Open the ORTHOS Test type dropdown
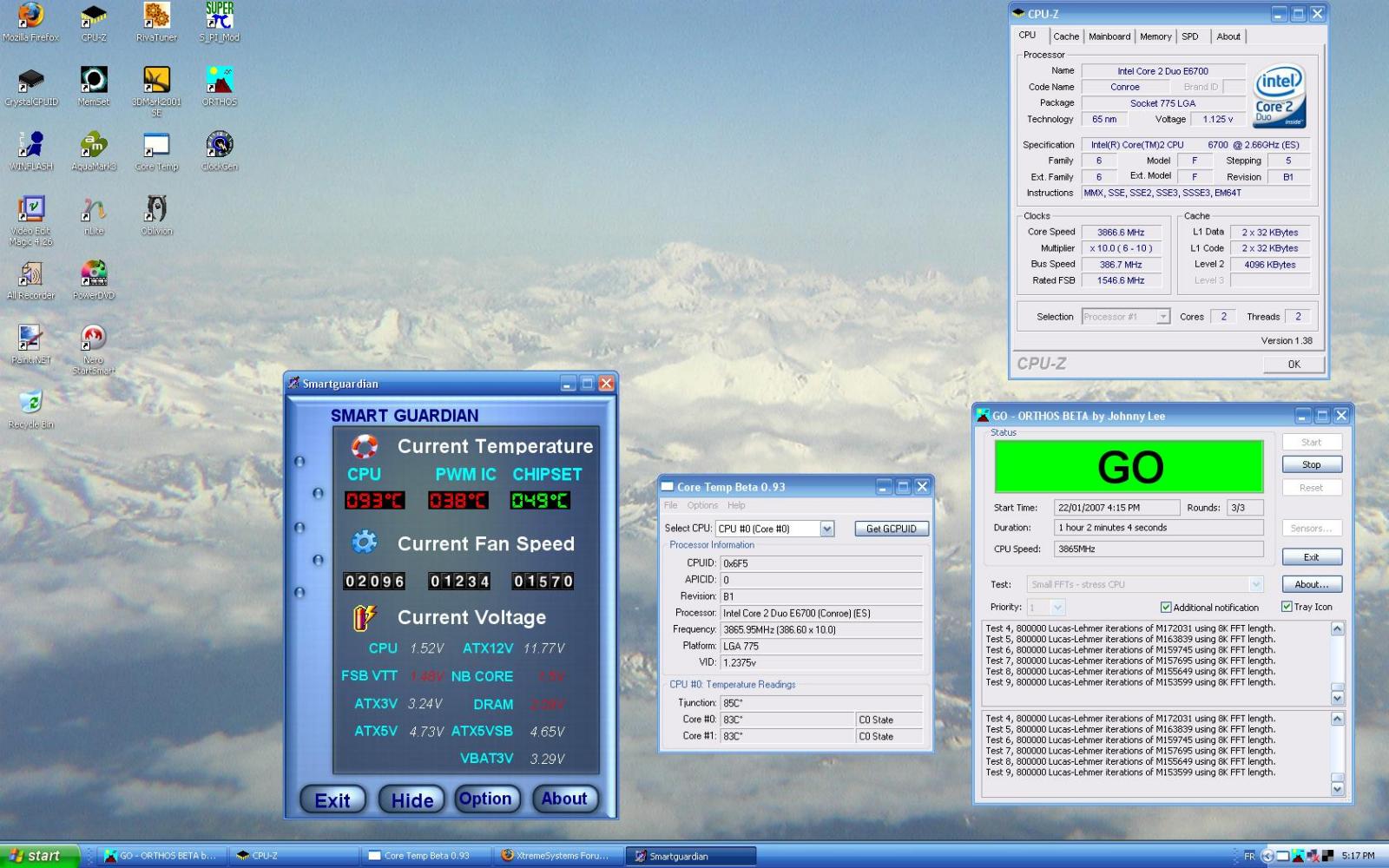Screen dimensions: 1389x868 (x=1255, y=584)
